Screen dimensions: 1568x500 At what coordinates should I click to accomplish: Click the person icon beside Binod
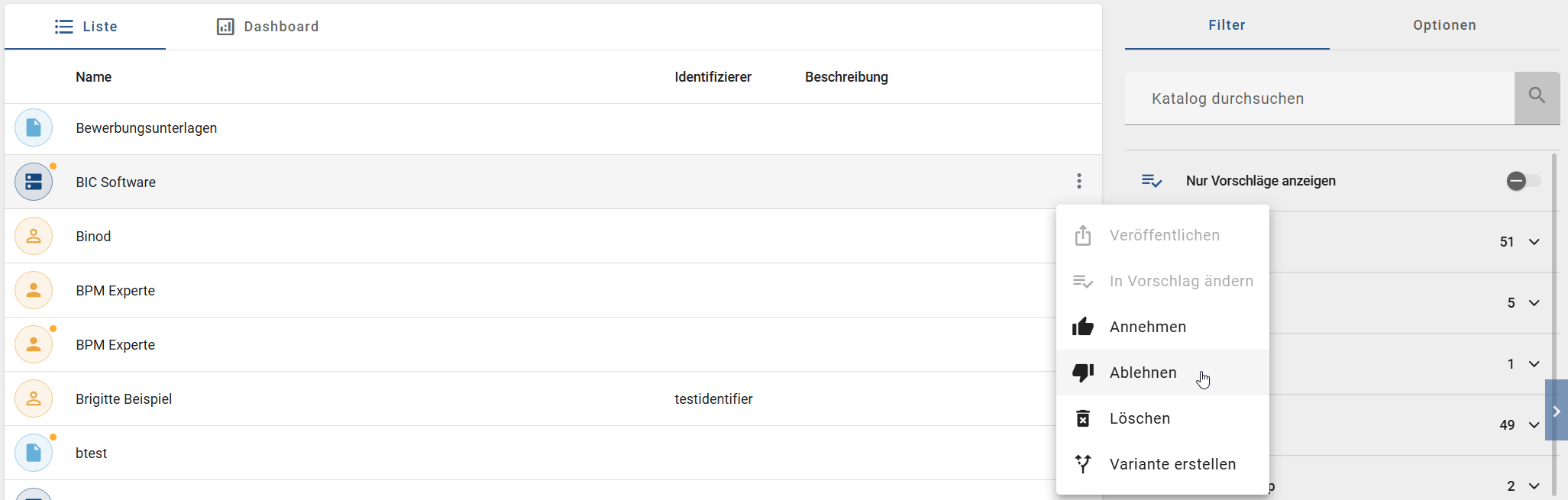pyautogui.click(x=34, y=236)
